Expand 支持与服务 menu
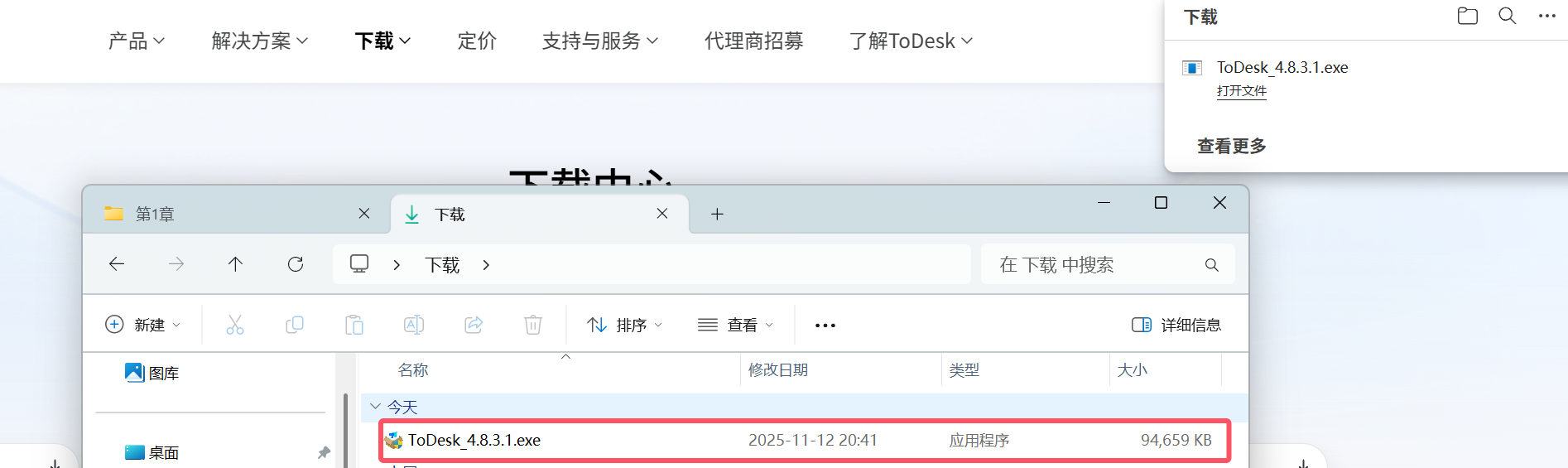The width and height of the screenshot is (1568, 468). click(x=600, y=41)
